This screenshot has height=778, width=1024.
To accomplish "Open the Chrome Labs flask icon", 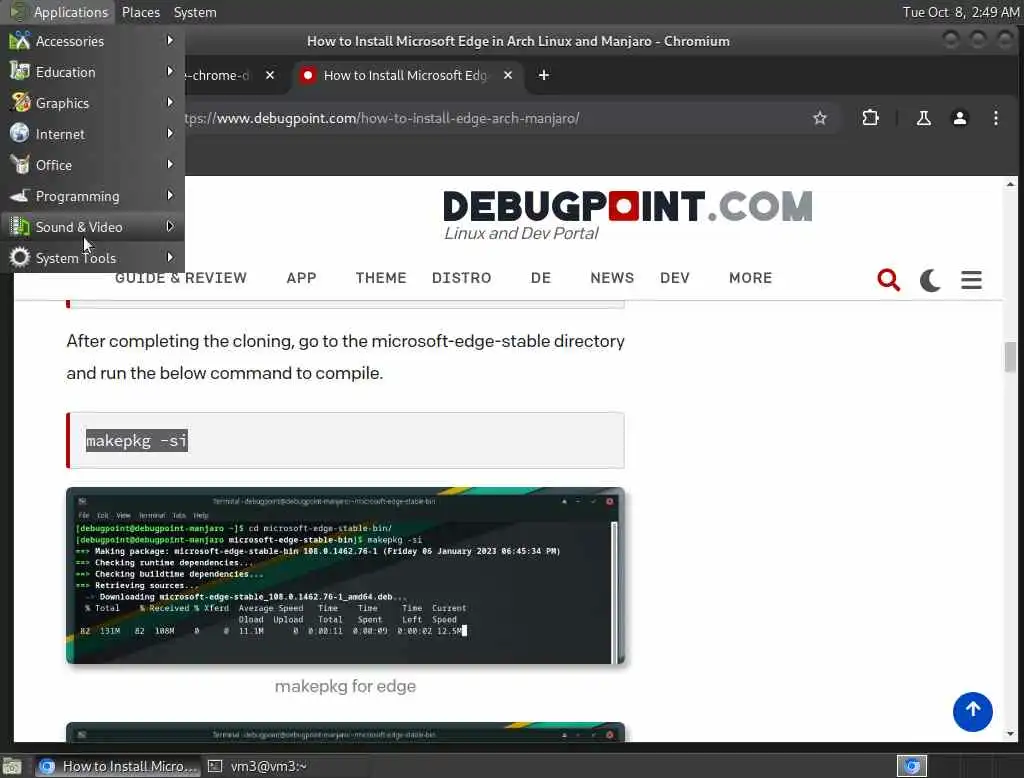I will pos(923,118).
